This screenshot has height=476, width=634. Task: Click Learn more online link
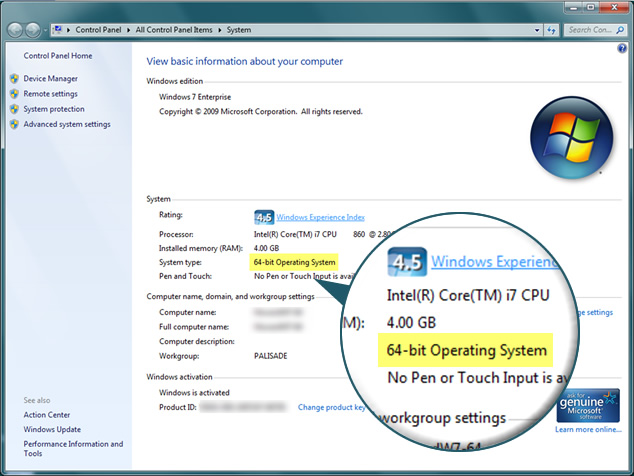pos(588,429)
